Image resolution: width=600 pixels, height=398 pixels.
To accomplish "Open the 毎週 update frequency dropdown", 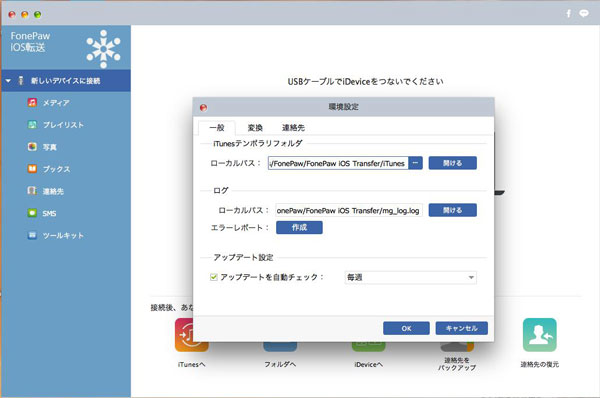I will click(x=410, y=277).
